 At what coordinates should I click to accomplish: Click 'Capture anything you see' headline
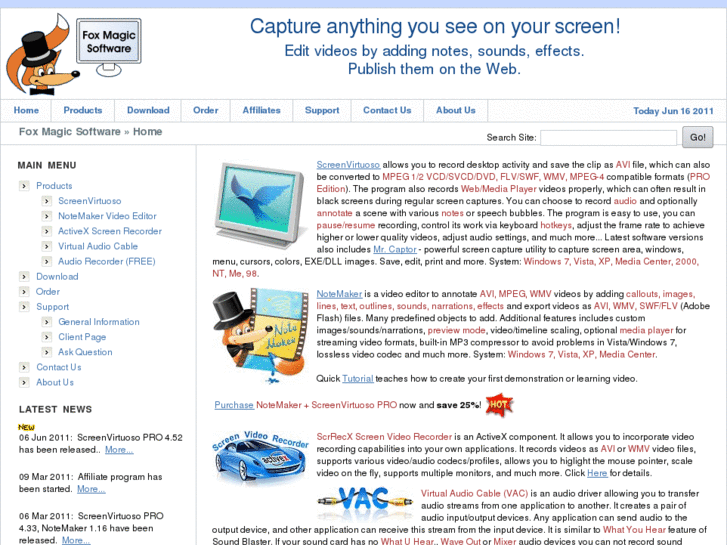coord(435,26)
